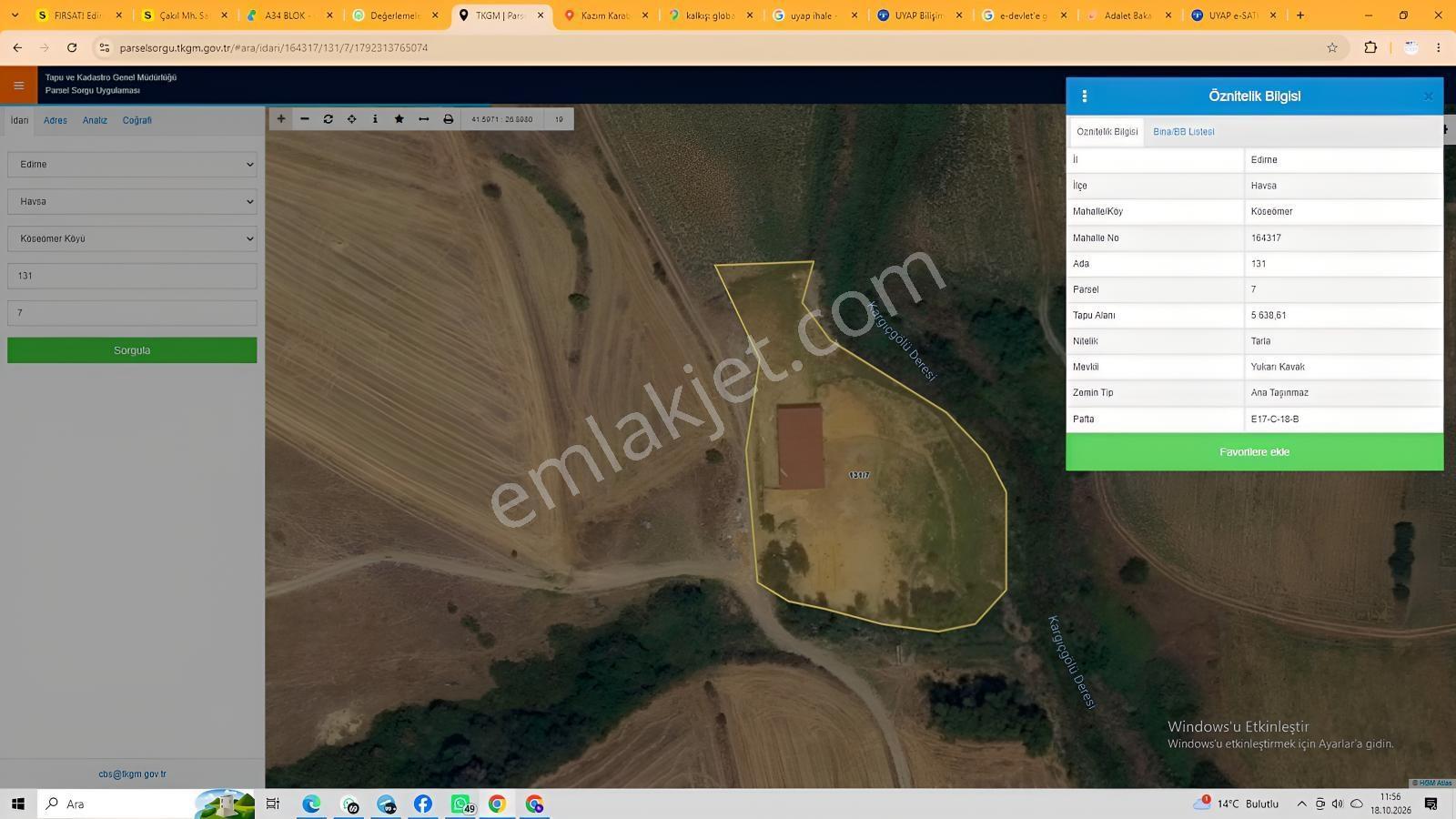Locate position with the crosshair tool
The height and width of the screenshot is (819, 1456).
click(352, 119)
